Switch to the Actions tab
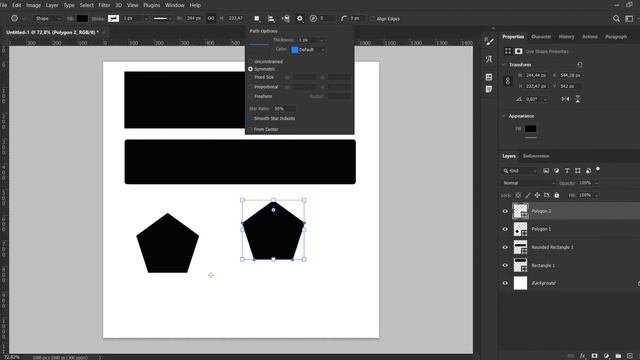Screen dimensions: 640x360 (x=590, y=37)
